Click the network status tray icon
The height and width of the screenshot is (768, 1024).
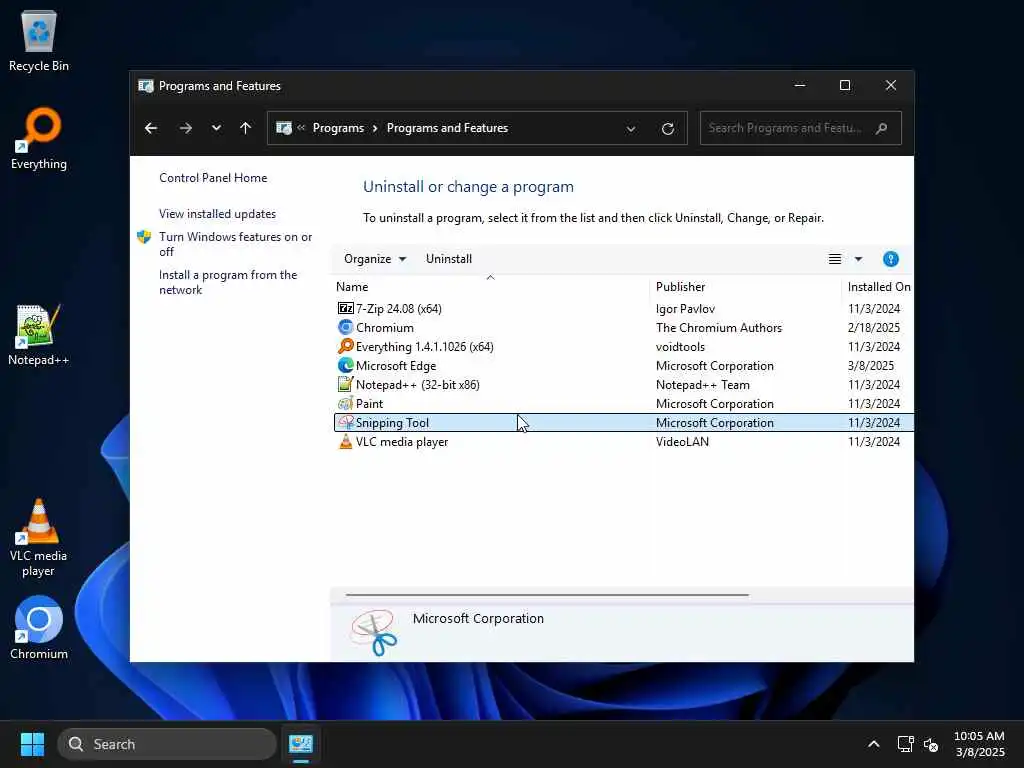tap(905, 744)
